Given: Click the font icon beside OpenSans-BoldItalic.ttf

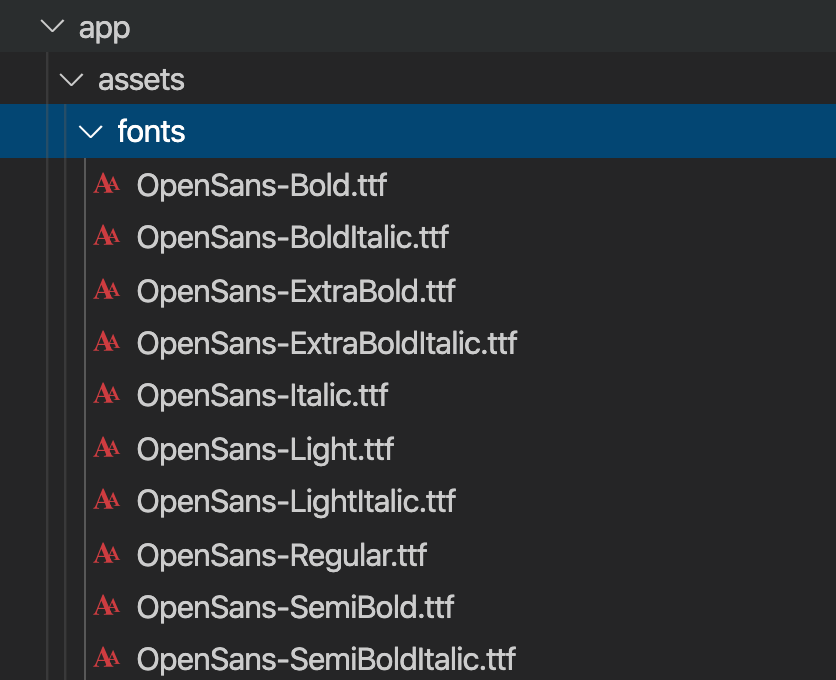Looking at the screenshot, I should tap(107, 236).
